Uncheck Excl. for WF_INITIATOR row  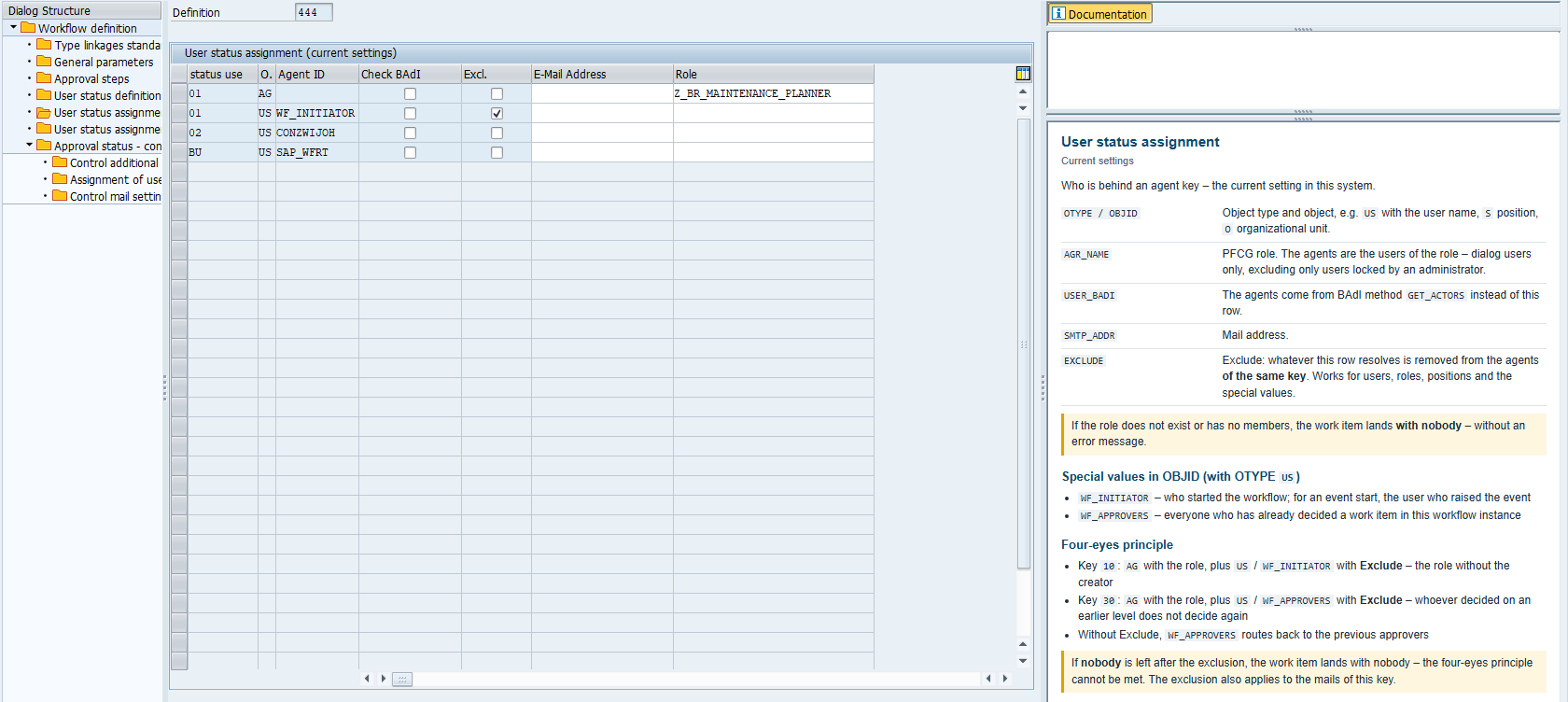click(497, 113)
